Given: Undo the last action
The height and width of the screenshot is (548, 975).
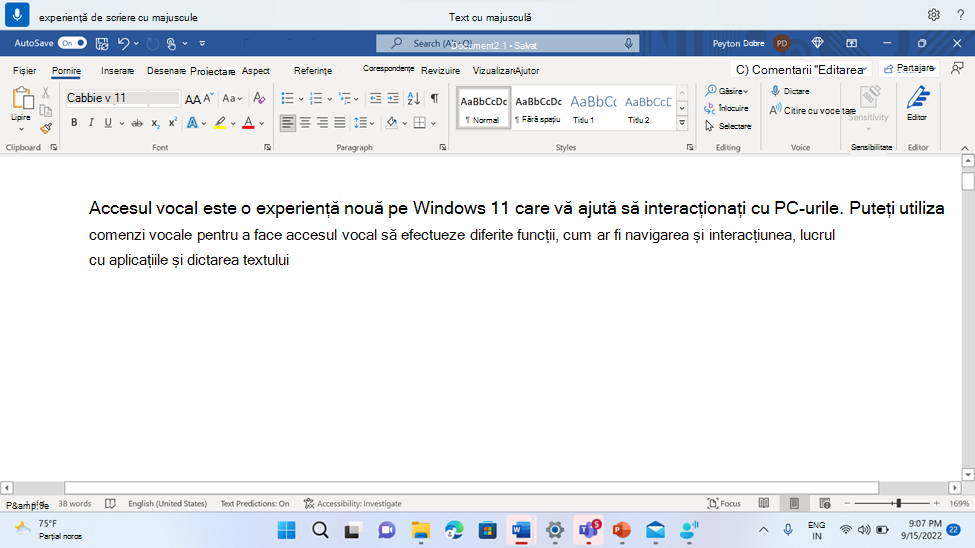Looking at the screenshot, I should [x=123, y=44].
